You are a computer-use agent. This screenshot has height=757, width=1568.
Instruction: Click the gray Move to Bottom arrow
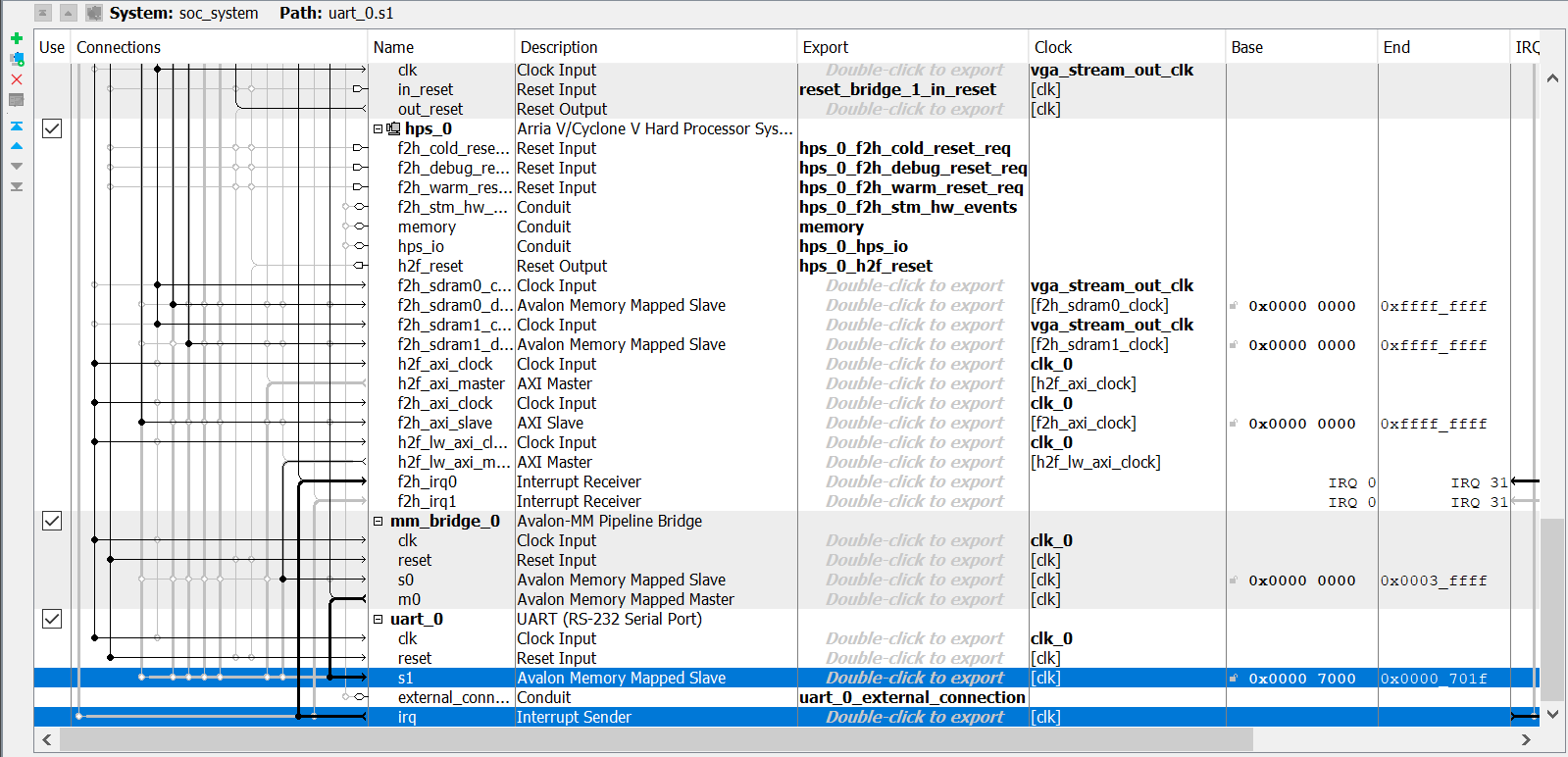[x=17, y=186]
